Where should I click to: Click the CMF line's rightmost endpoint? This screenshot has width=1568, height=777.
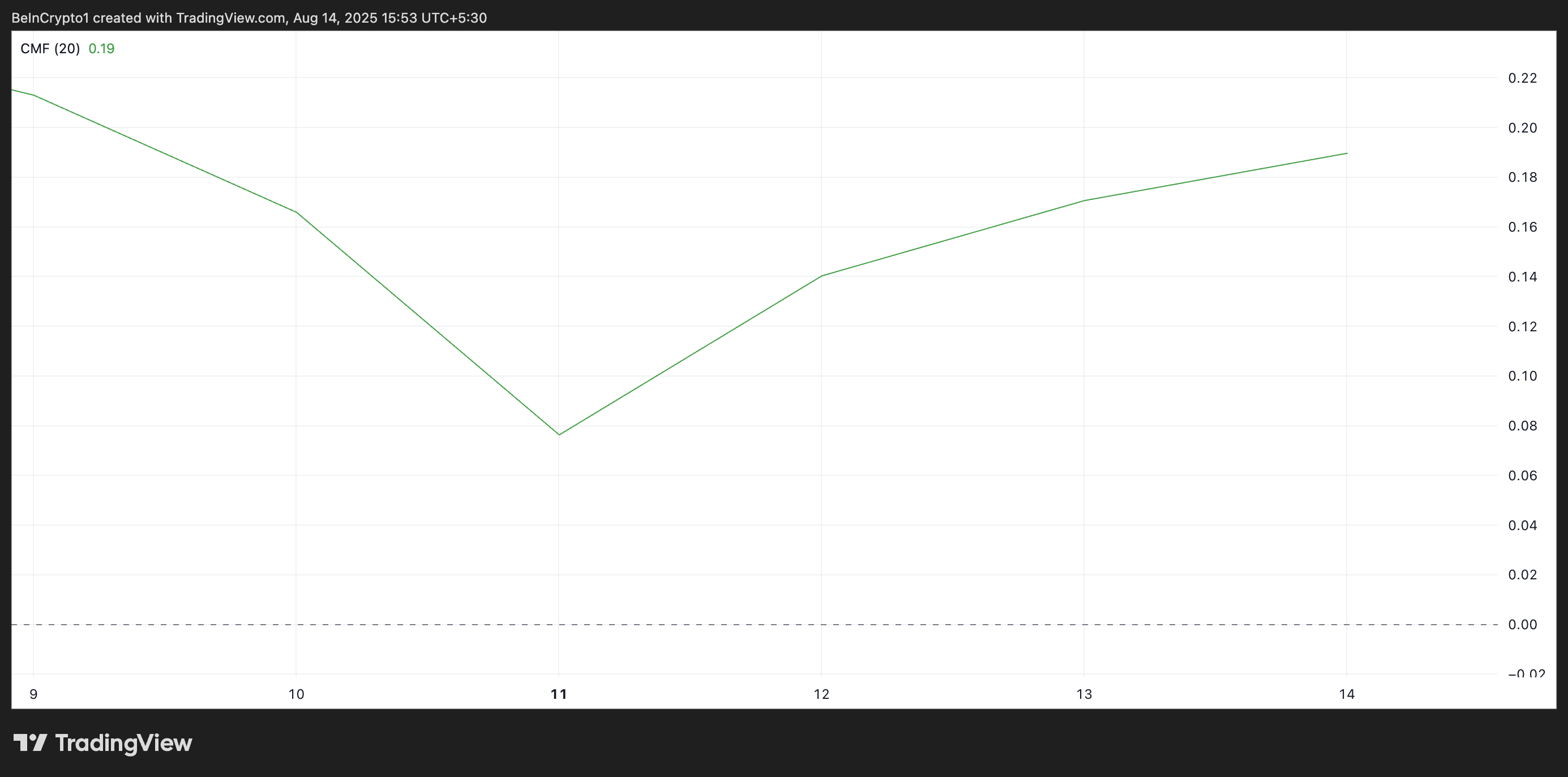(1347, 153)
